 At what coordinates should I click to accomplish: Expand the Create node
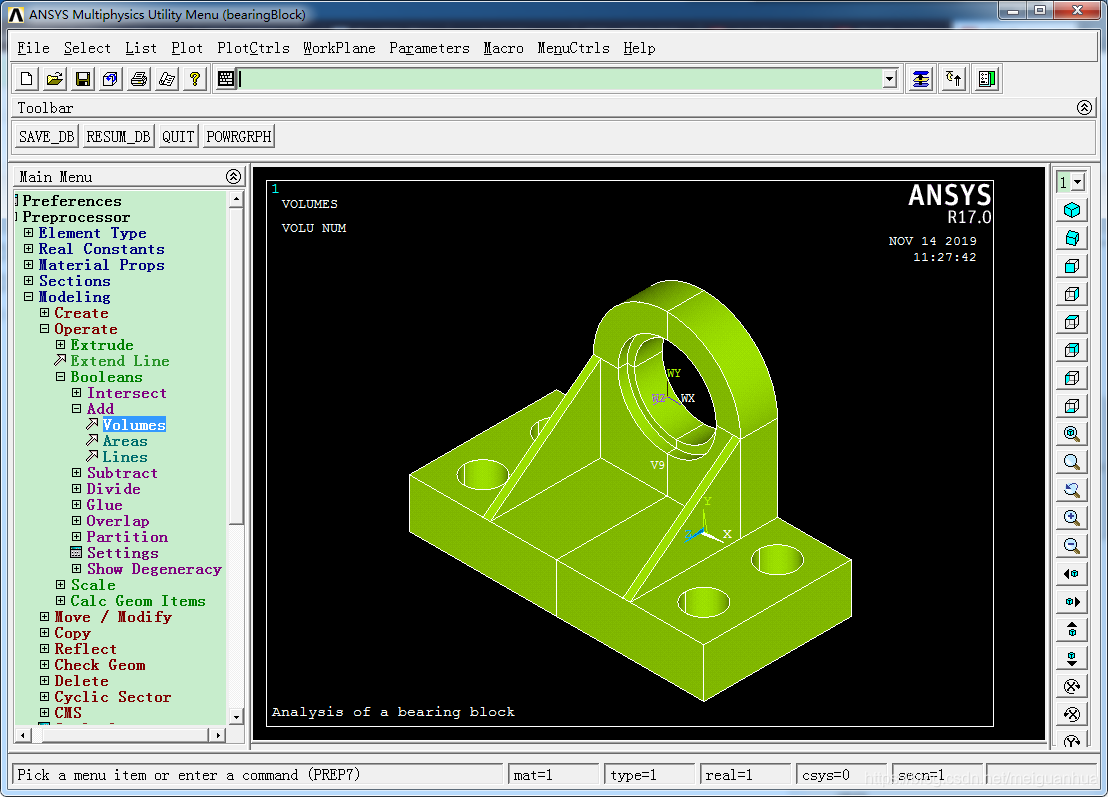[x=45, y=312]
